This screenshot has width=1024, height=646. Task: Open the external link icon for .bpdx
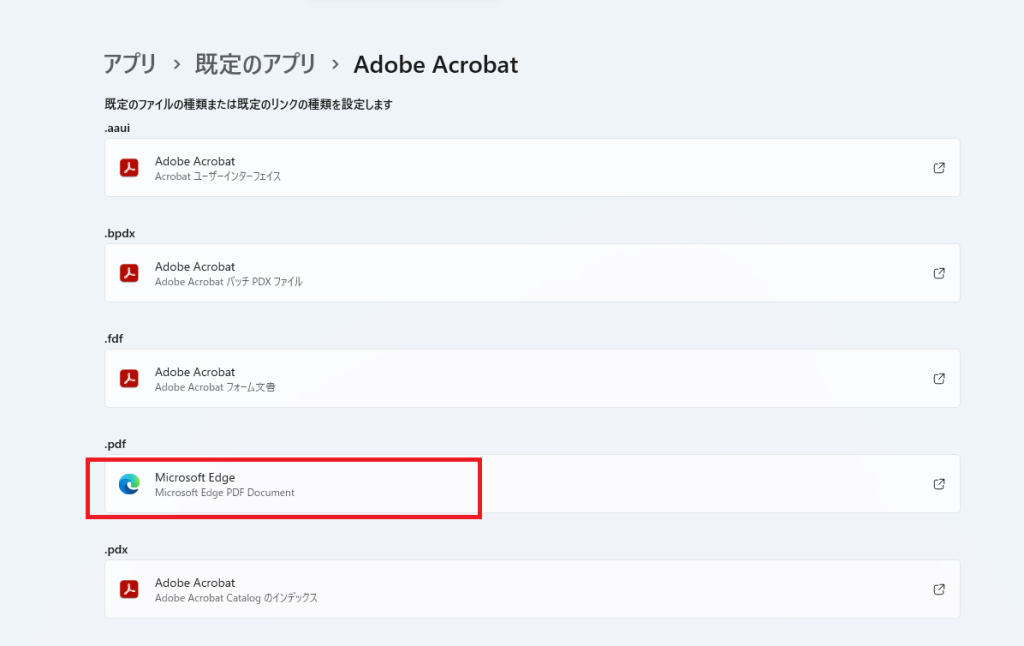pyautogui.click(x=939, y=273)
